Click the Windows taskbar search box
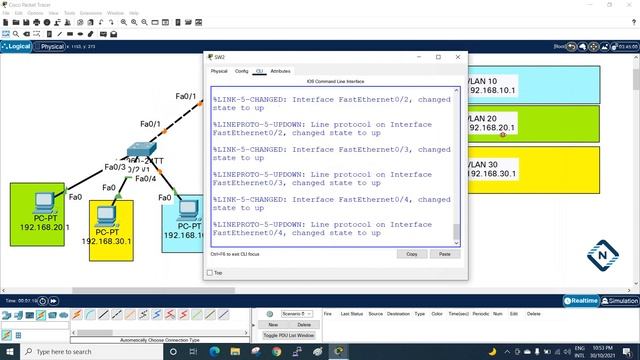This screenshot has height=360, width=640. click(x=92, y=351)
